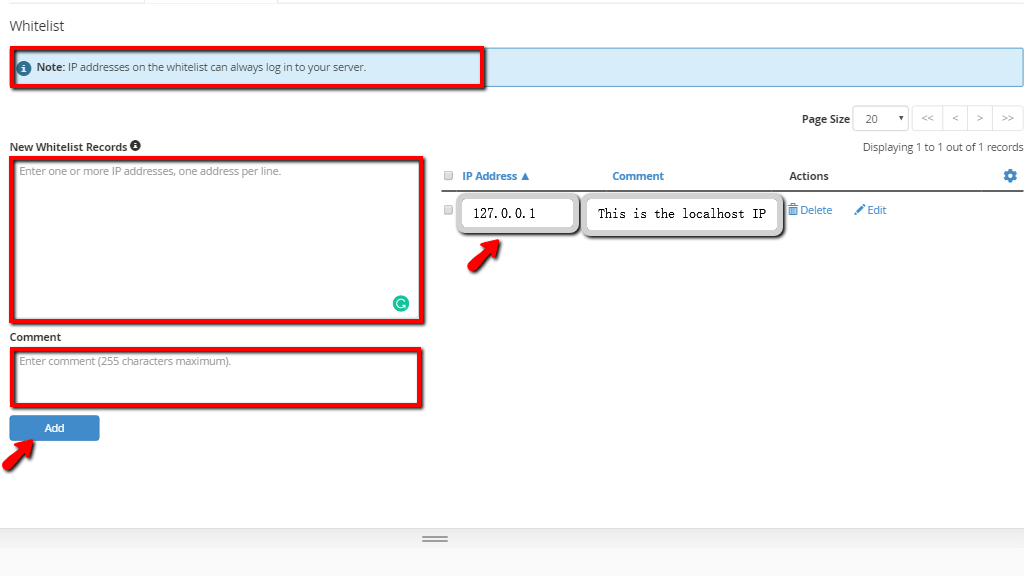Click the info icon in the Note banner
This screenshot has width=1024, height=576.
(24, 68)
